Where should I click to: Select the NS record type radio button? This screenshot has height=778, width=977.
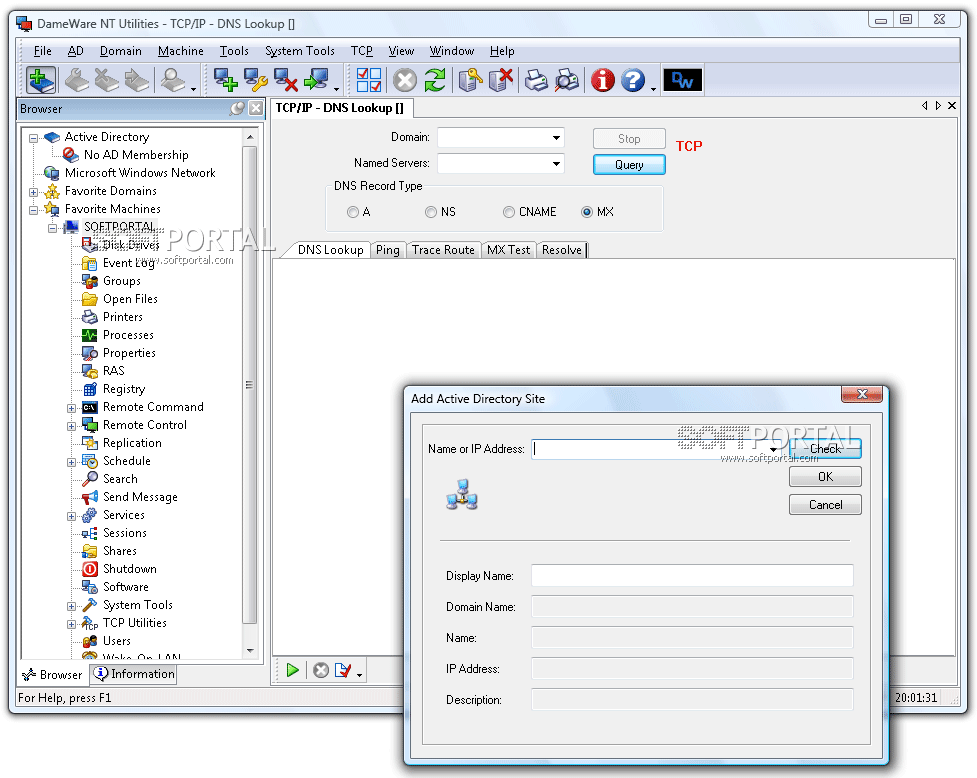pyautogui.click(x=431, y=212)
